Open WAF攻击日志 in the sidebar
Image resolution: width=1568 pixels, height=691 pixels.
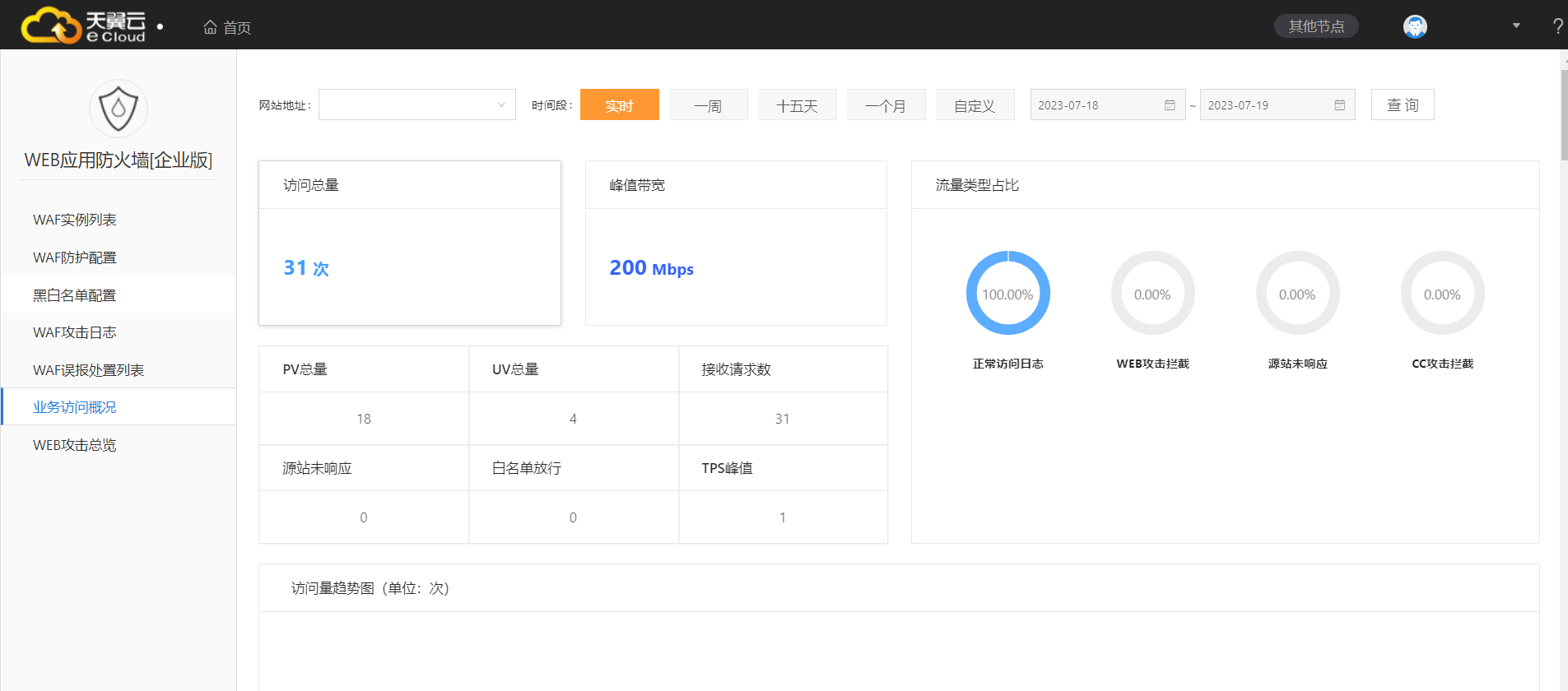click(x=75, y=332)
